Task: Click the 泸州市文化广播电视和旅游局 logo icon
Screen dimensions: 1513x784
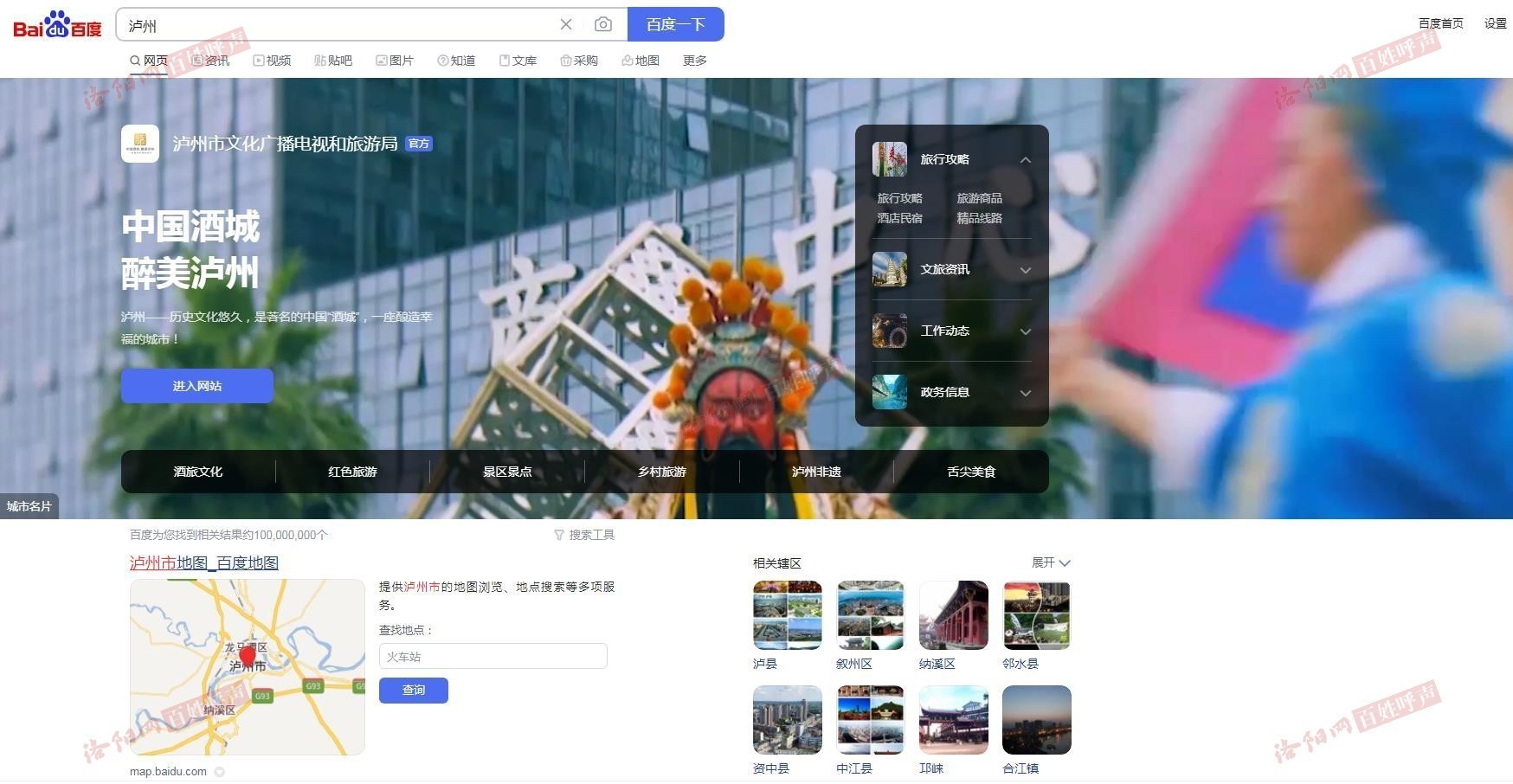Action: [x=140, y=144]
